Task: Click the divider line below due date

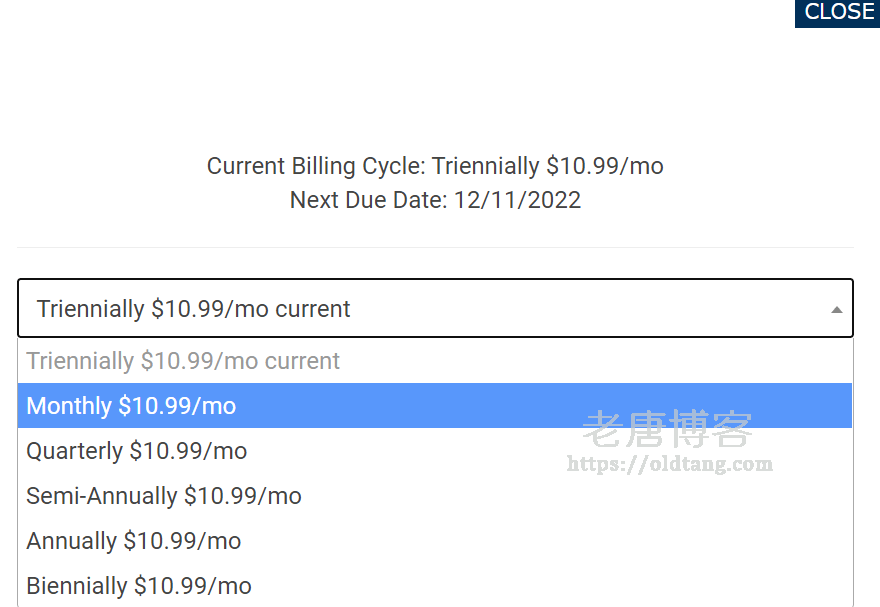Action: click(x=435, y=247)
